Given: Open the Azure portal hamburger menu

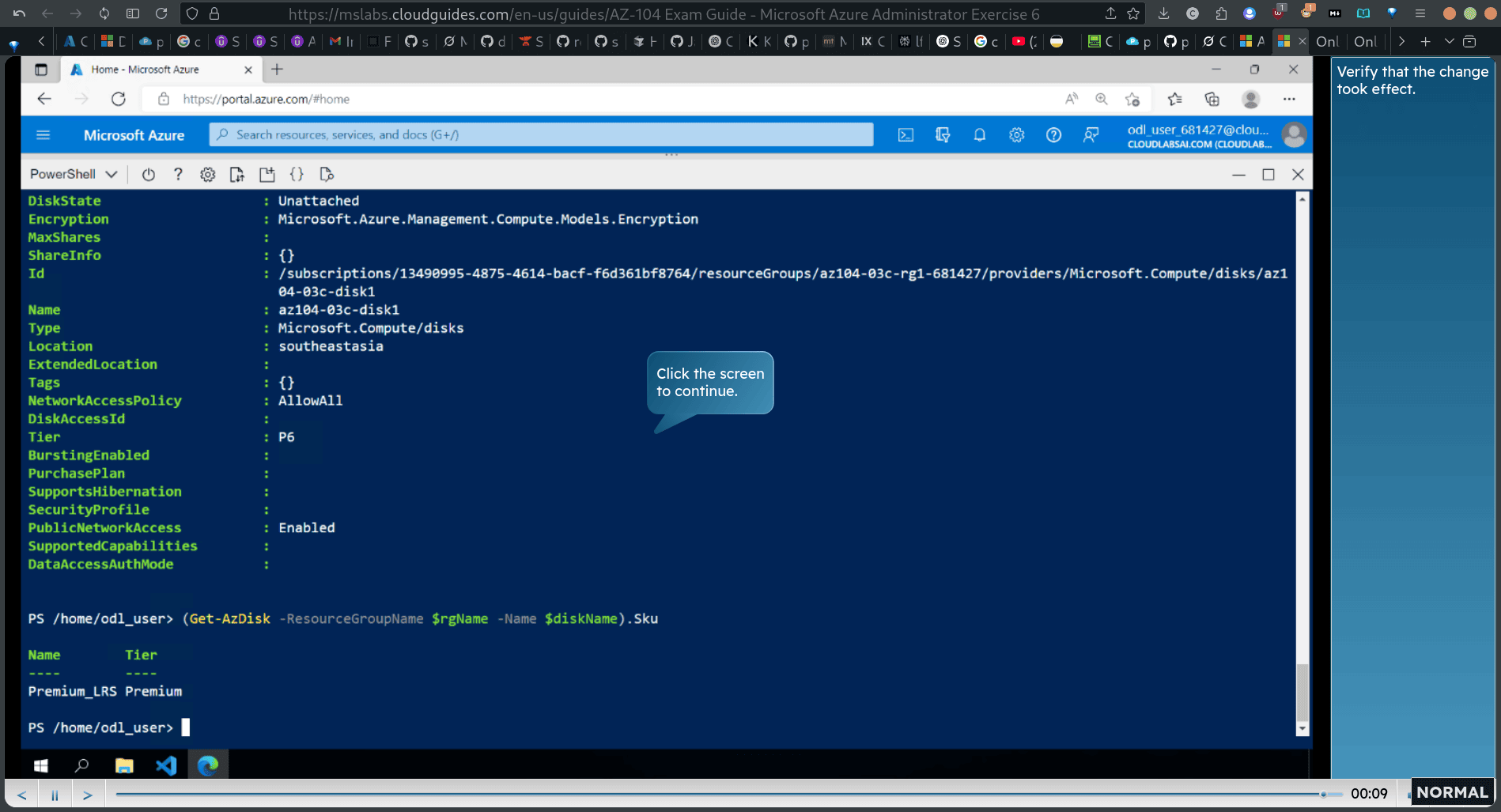Looking at the screenshot, I should point(43,135).
